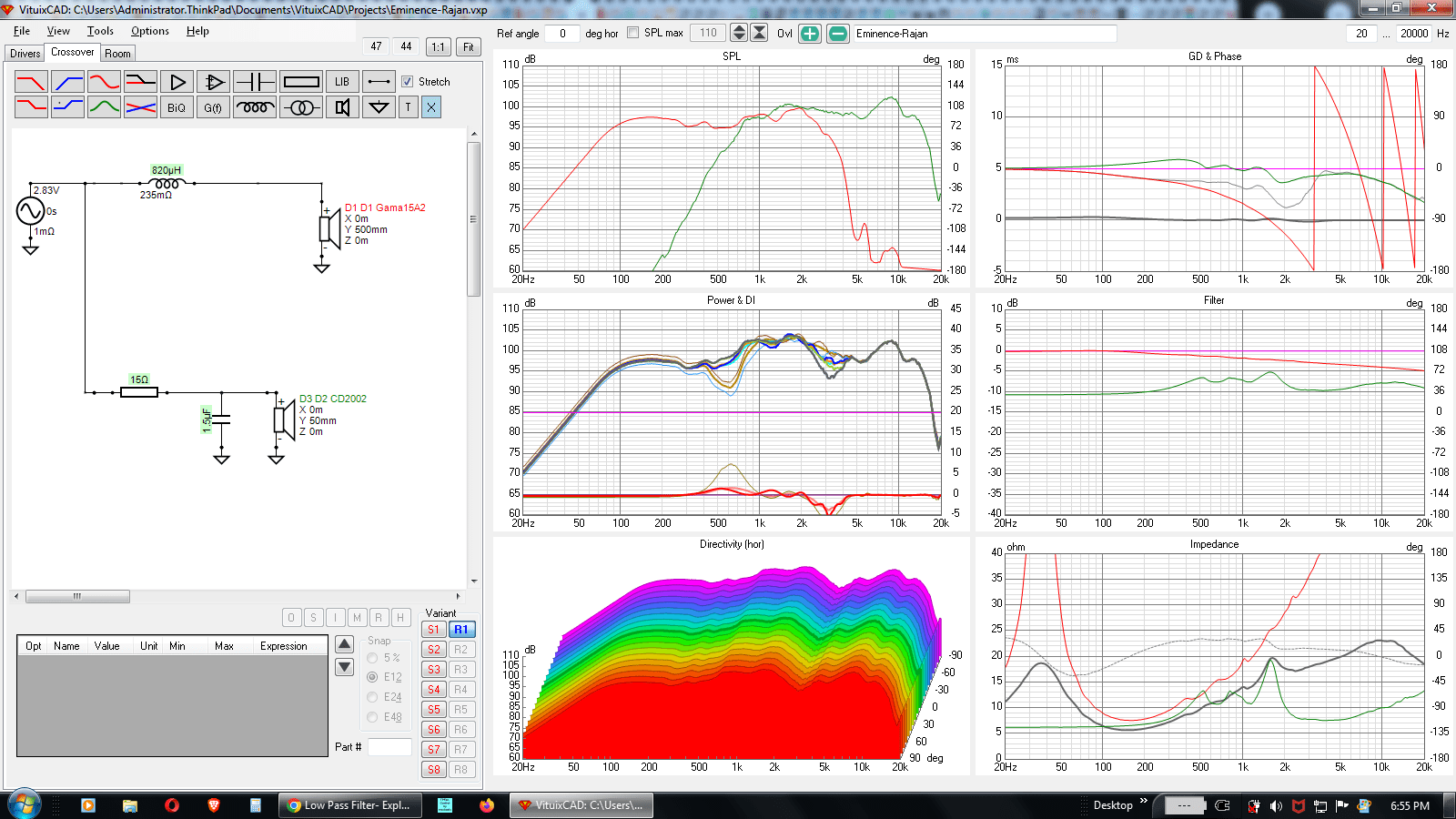The image size is (1456, 819).
Task: Select variant S8
Action: click(434, 770)
